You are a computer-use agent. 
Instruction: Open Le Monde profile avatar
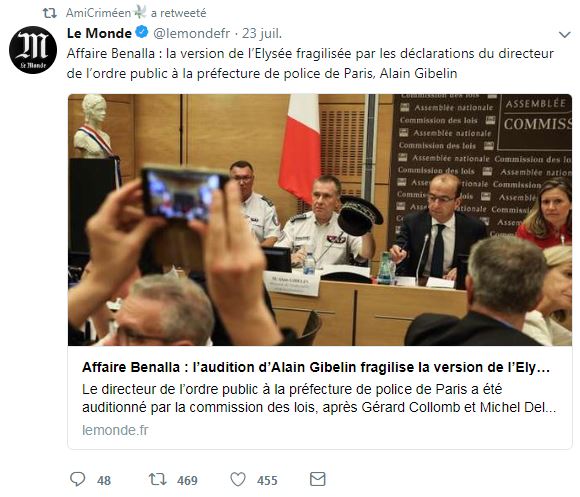coord(33,50)
